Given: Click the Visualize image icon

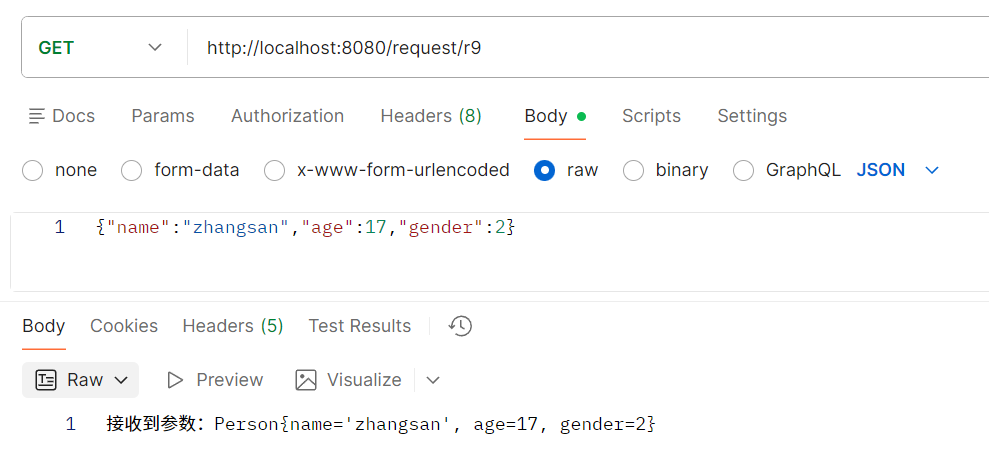Looking at the screenshot, I should coord(306,380).
